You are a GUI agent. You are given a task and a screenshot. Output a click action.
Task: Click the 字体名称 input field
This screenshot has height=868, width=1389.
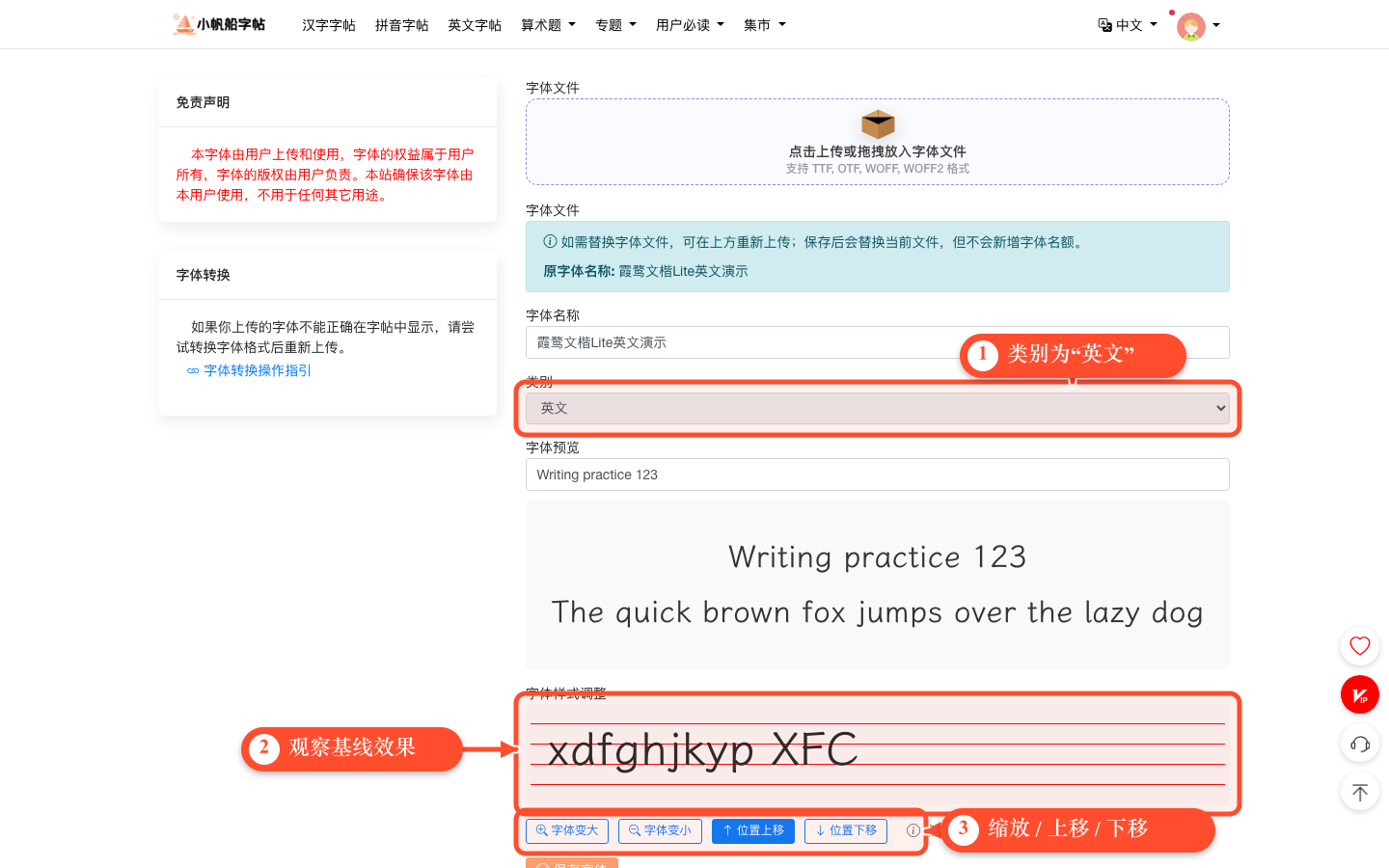click(878, 342)
